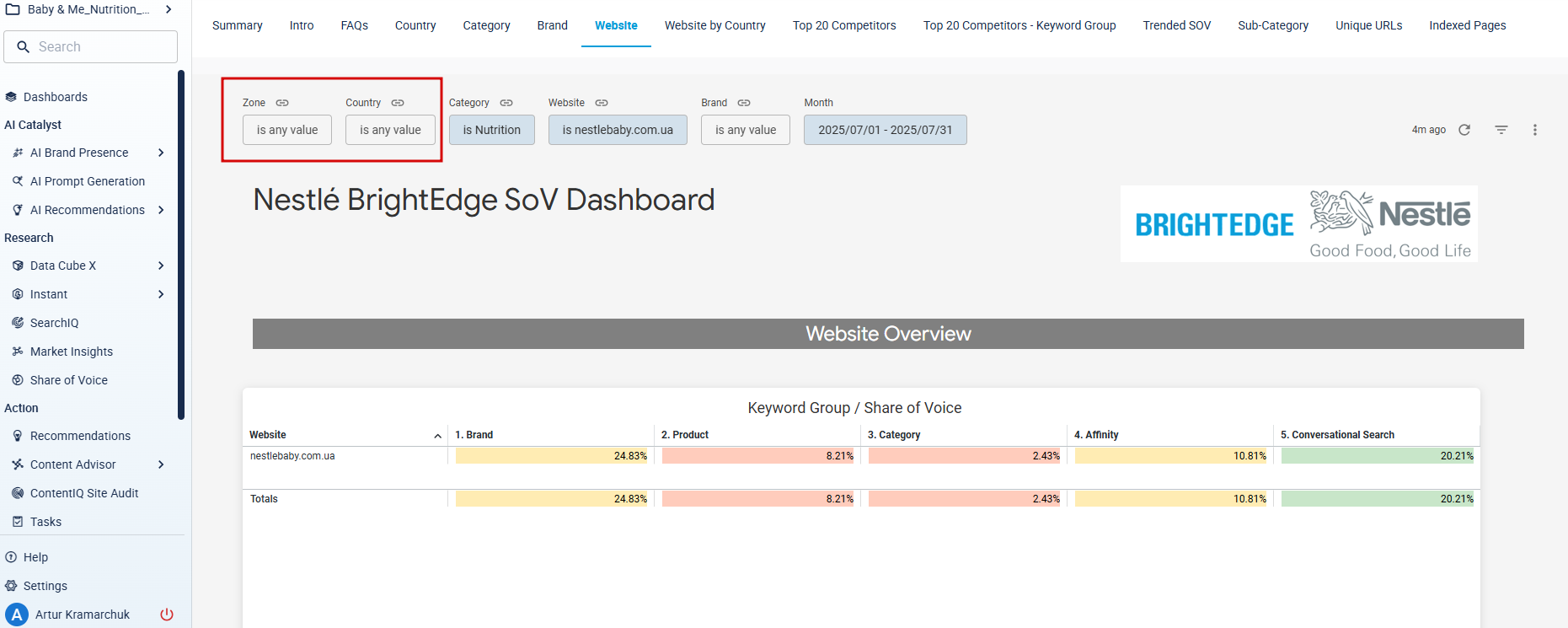
Task: Expand the Data Cube X submenu
Action: pyautogui.click(x=161, y=266)
